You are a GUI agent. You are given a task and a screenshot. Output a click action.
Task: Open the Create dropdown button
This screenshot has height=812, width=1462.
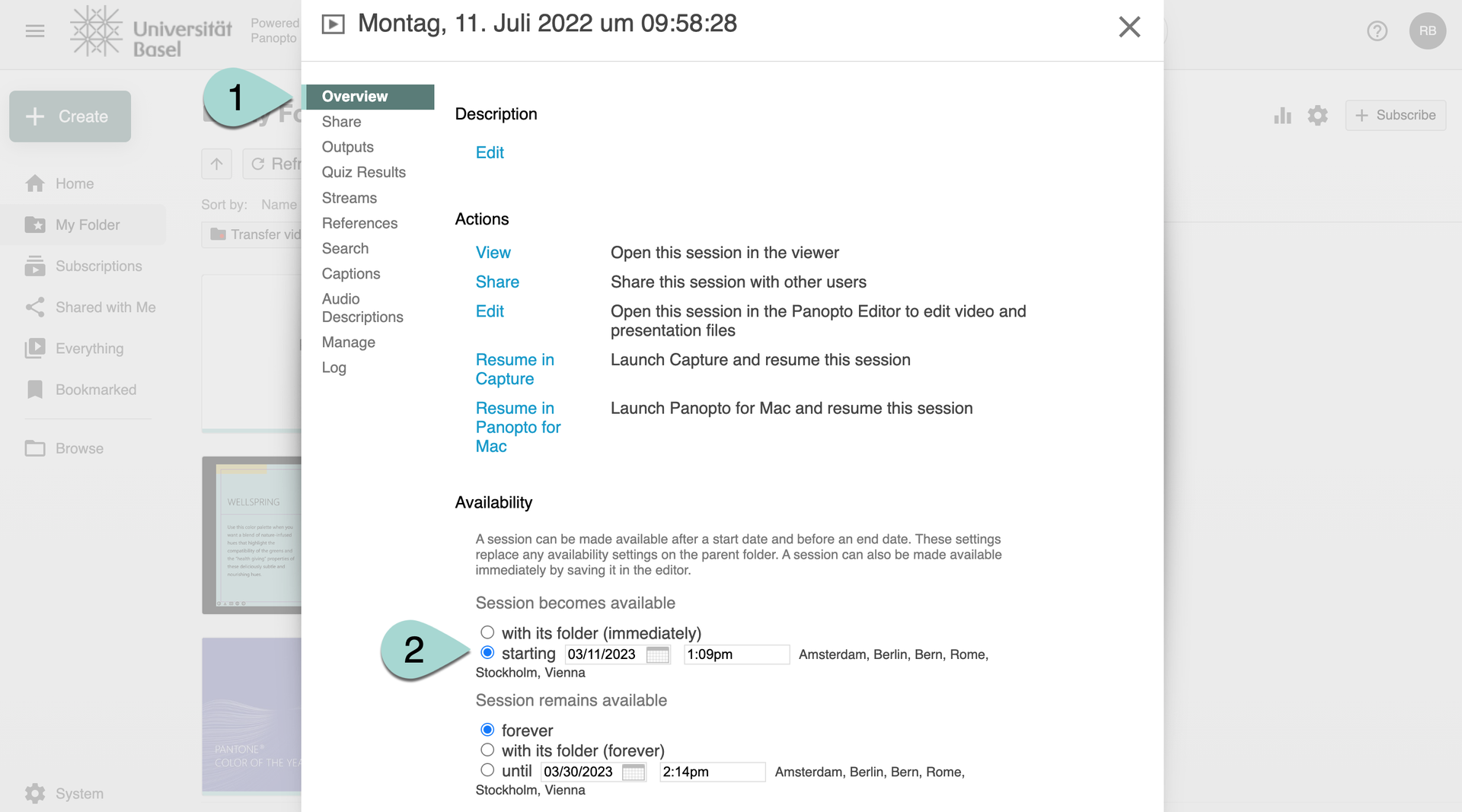(x=70, y=116)
